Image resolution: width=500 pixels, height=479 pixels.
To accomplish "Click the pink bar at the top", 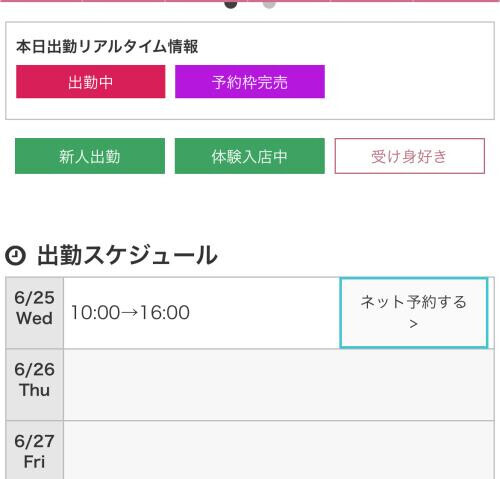I will [x=250, y=1].
